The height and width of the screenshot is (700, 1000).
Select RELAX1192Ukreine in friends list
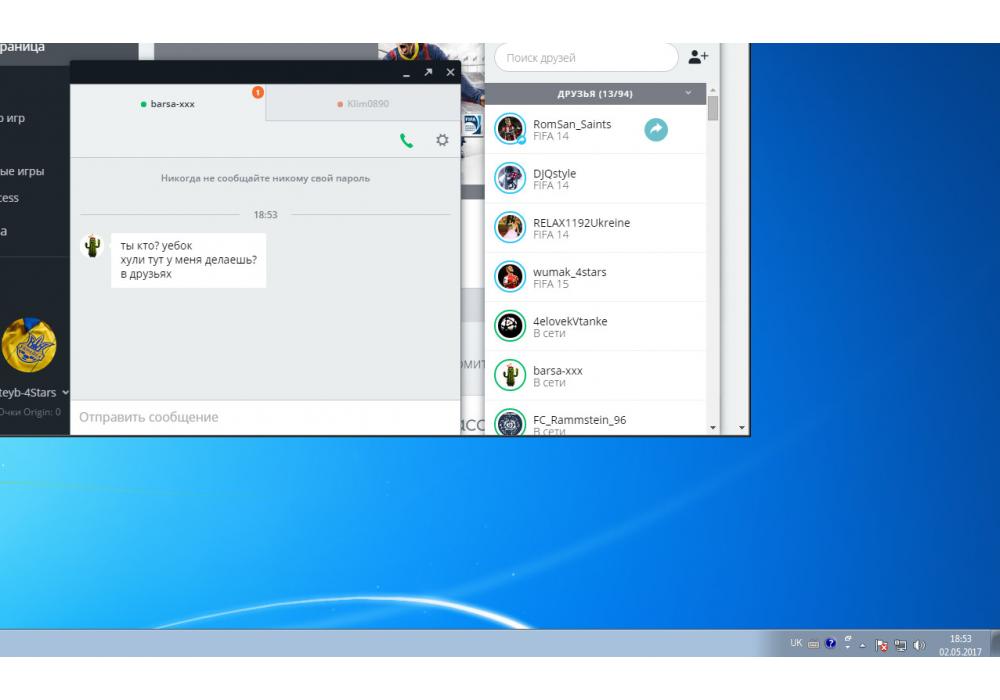pos(581,227)
